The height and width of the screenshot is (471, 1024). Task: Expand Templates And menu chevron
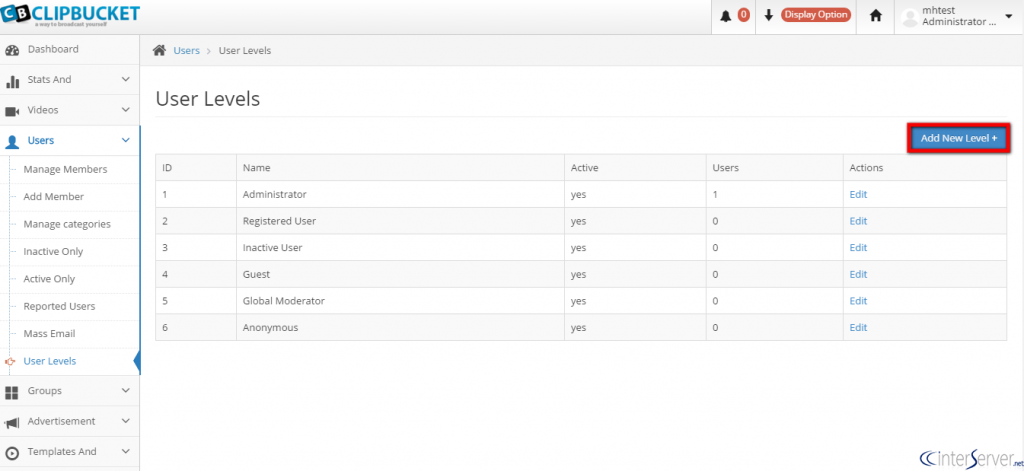[x=126, y=451]
